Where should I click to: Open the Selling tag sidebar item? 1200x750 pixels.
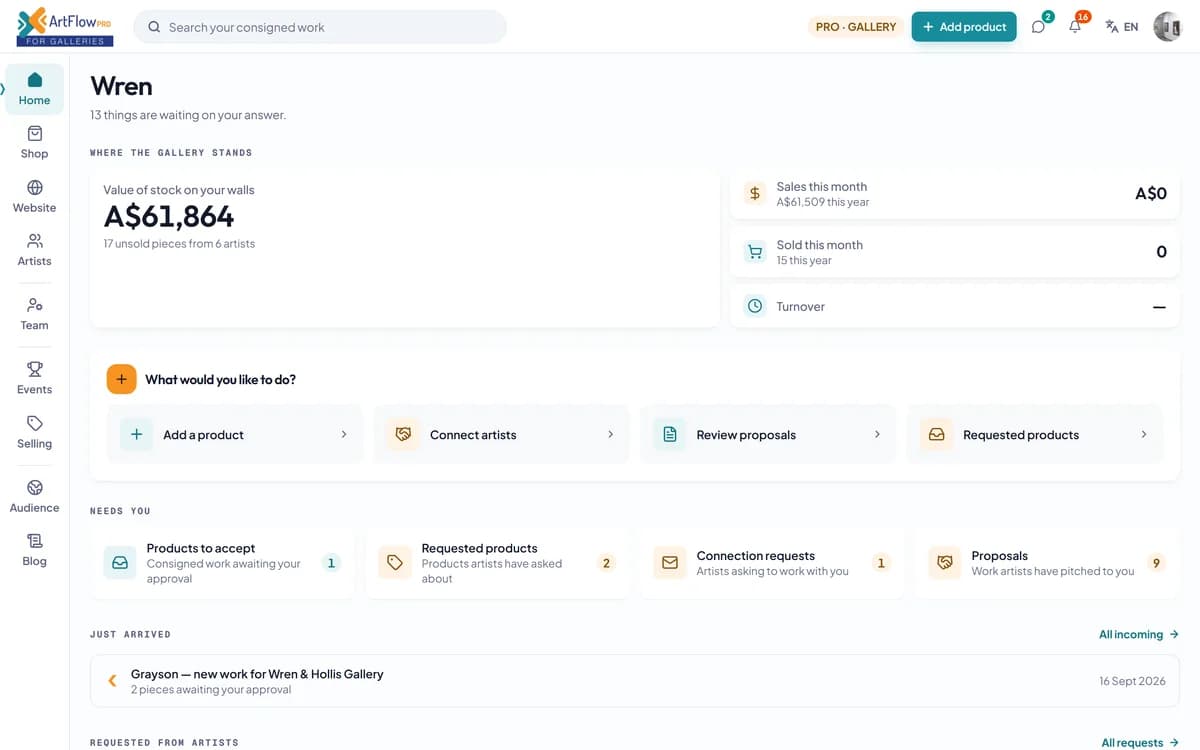pos(34,431)
